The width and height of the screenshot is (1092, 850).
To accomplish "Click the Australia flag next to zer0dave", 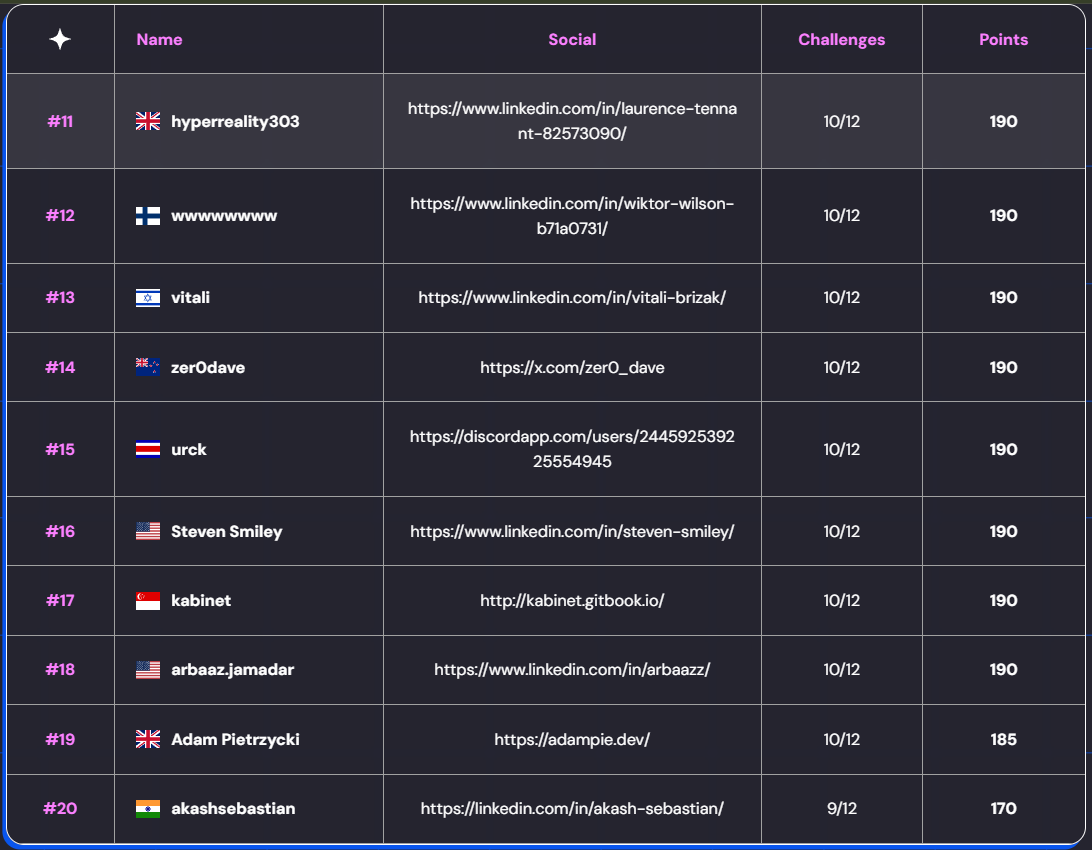I will [146, 367].
